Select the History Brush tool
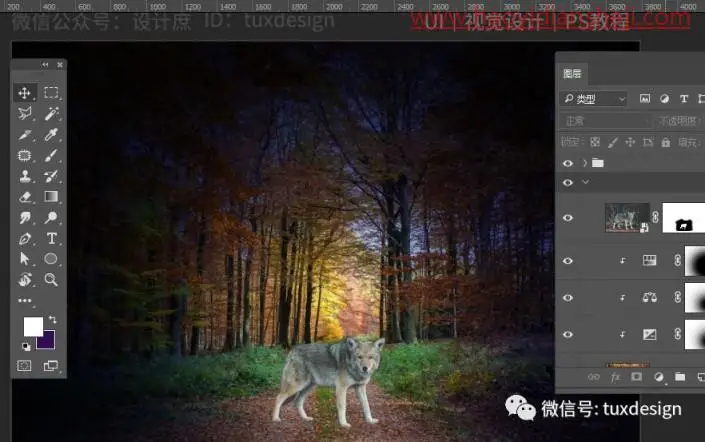This screenshot has height=442, width=705. (51, 176)
